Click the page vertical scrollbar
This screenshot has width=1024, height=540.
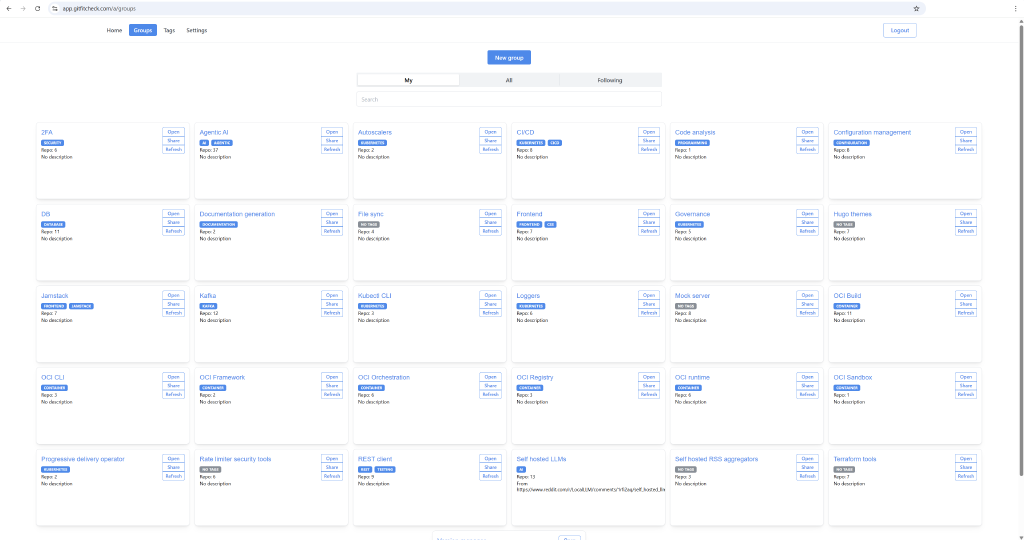(x=1021, y=248)
